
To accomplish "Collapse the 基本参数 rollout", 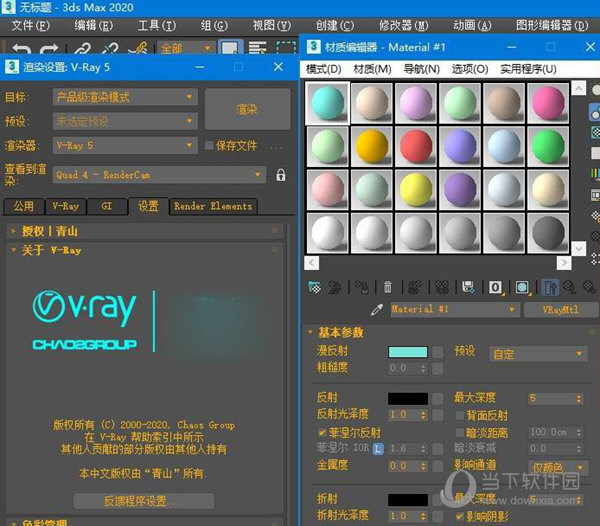I will pos(450,332).
